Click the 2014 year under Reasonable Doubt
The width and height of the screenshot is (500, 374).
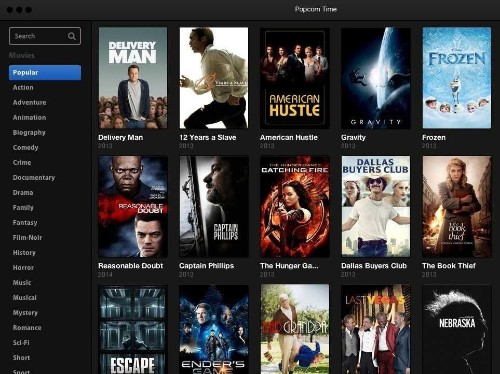(x=105, y=274)
